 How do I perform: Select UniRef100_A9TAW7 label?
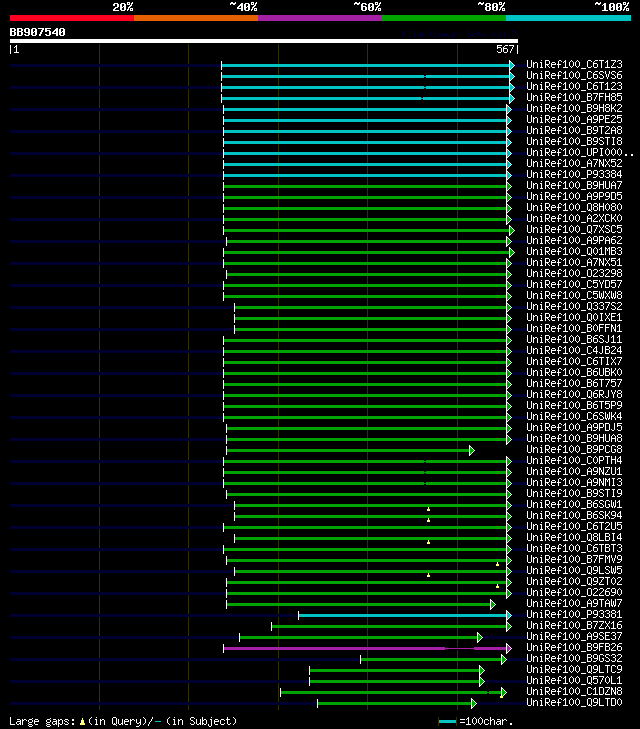574,603
